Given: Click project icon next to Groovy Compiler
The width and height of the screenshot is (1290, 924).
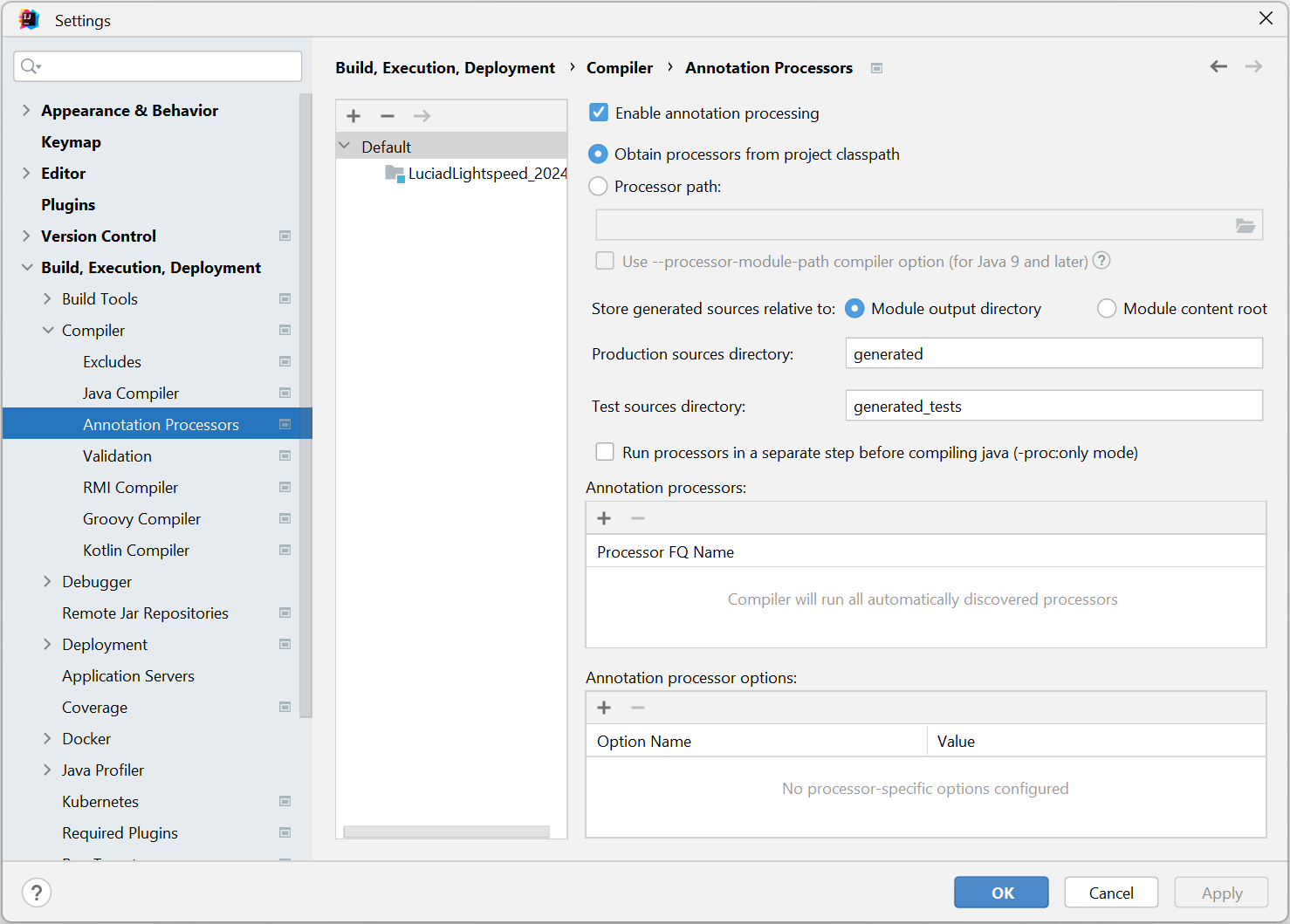Looking at the screenshot, I should coord(285,518).
